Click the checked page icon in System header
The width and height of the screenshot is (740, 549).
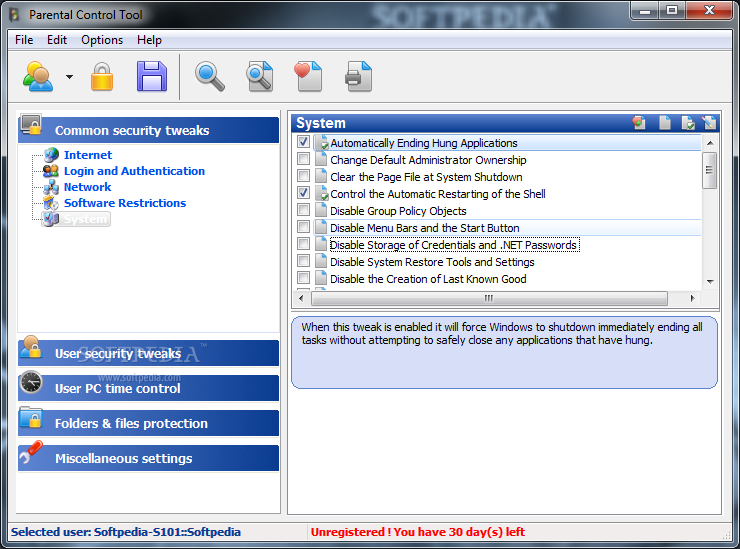pyautogui.click(x=688, y=123)
